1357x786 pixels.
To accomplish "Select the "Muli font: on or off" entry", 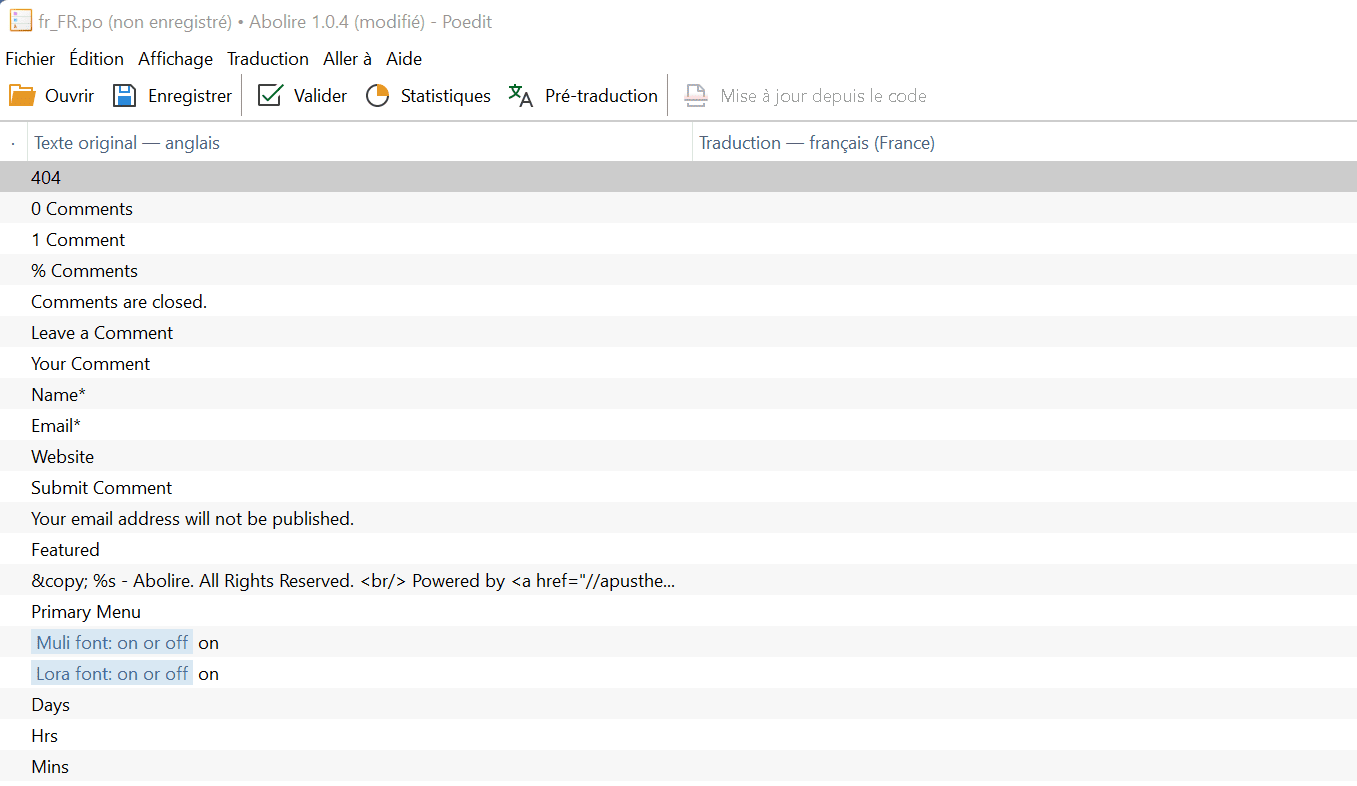I will (x=112, y=643).
